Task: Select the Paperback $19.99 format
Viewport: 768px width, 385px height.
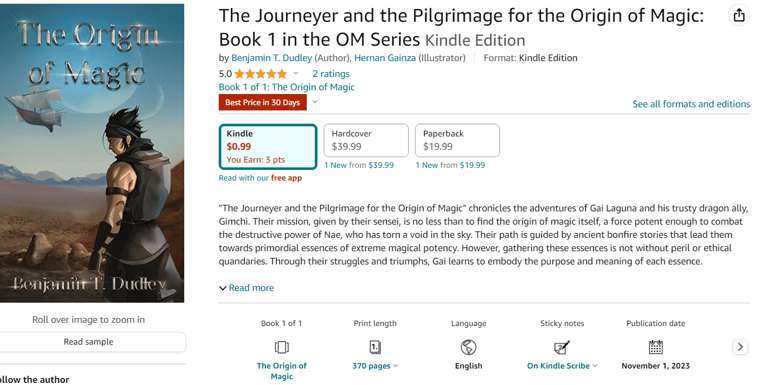Action: [457, 140]
